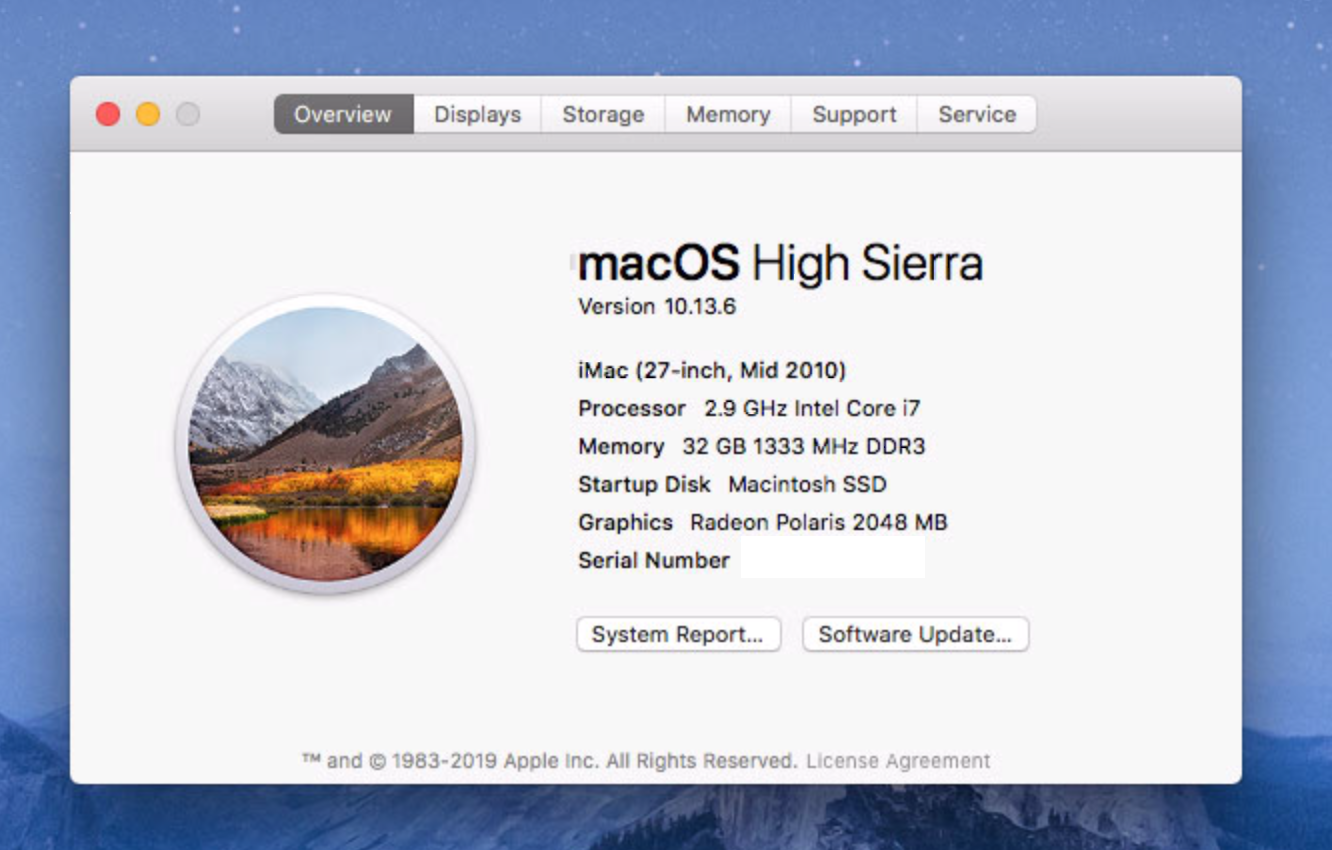Image resolution: width=1332 pixels, height=850 pixels.
Task: Close the About This Mac window
Action: (x=108, y=114)
